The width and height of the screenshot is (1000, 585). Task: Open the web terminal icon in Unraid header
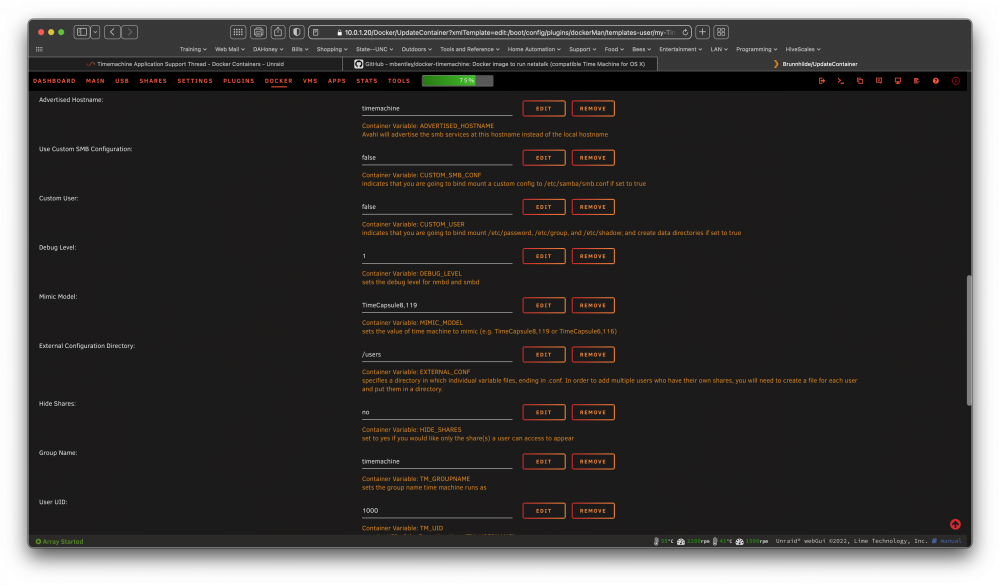(841, 81)
